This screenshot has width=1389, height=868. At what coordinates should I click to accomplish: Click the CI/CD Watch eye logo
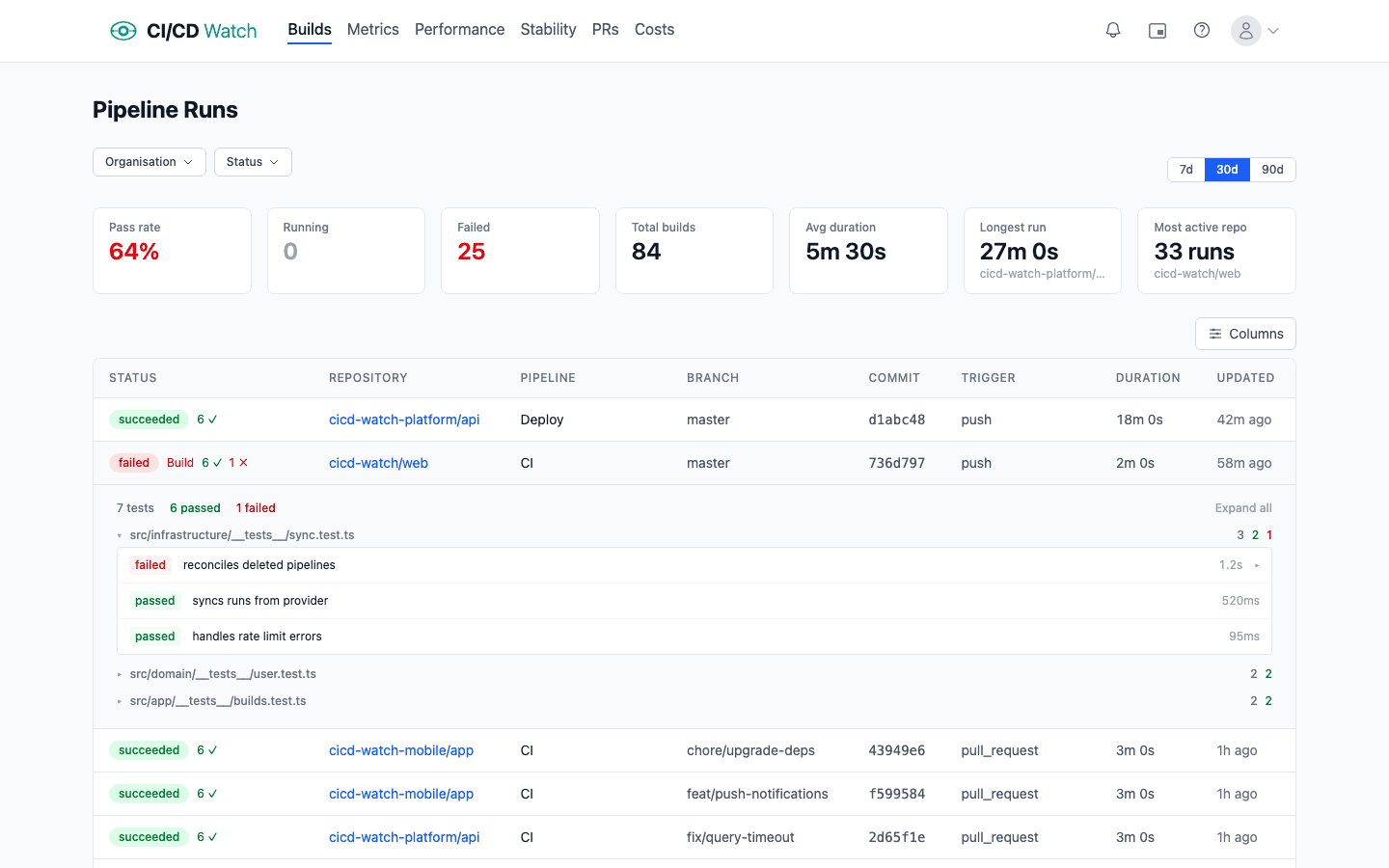[x=123, y=31]
